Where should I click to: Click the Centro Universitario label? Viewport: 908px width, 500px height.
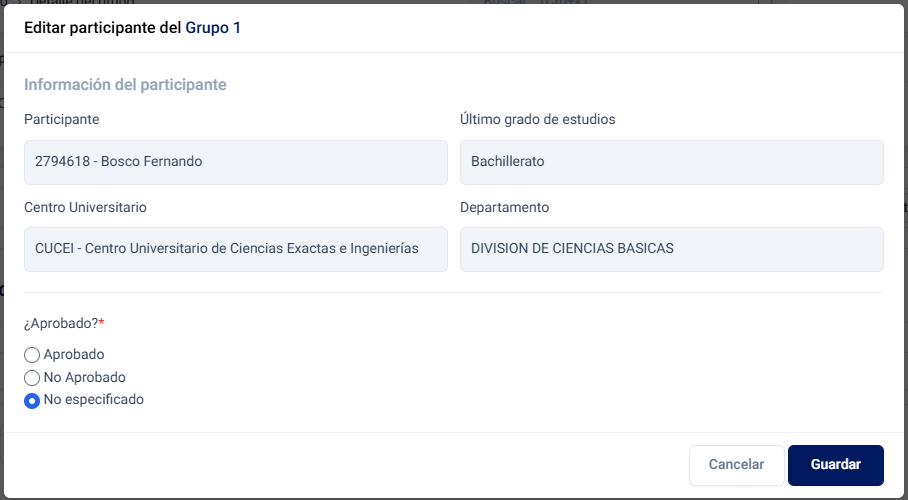85,207
